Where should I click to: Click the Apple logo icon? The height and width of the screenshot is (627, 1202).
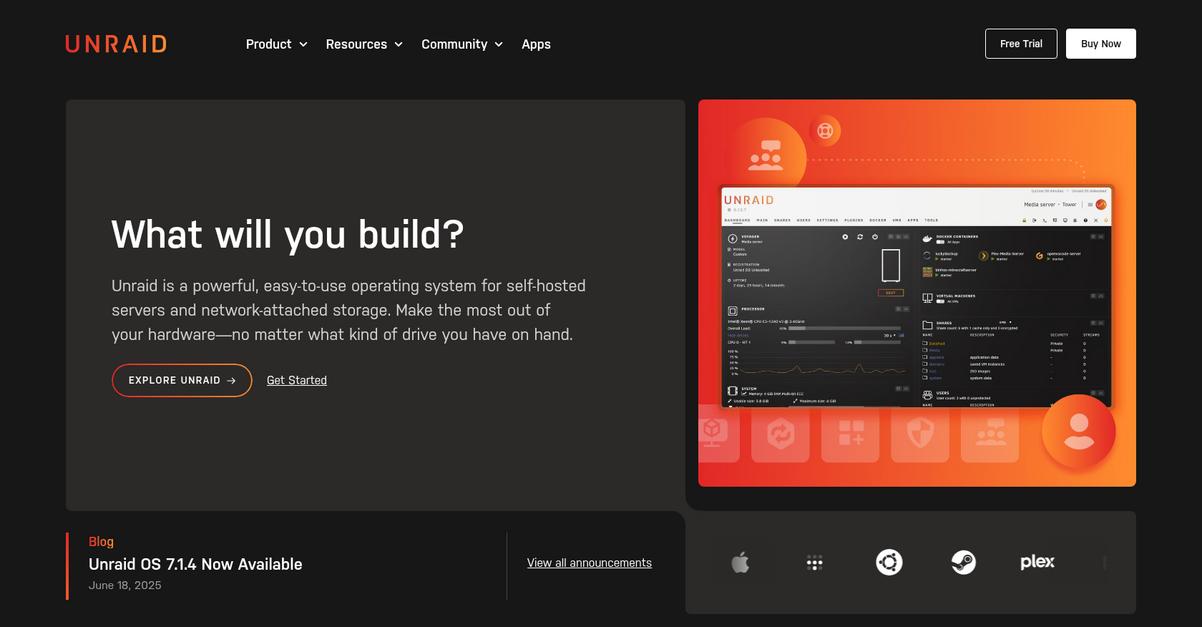tap(740, 563)
